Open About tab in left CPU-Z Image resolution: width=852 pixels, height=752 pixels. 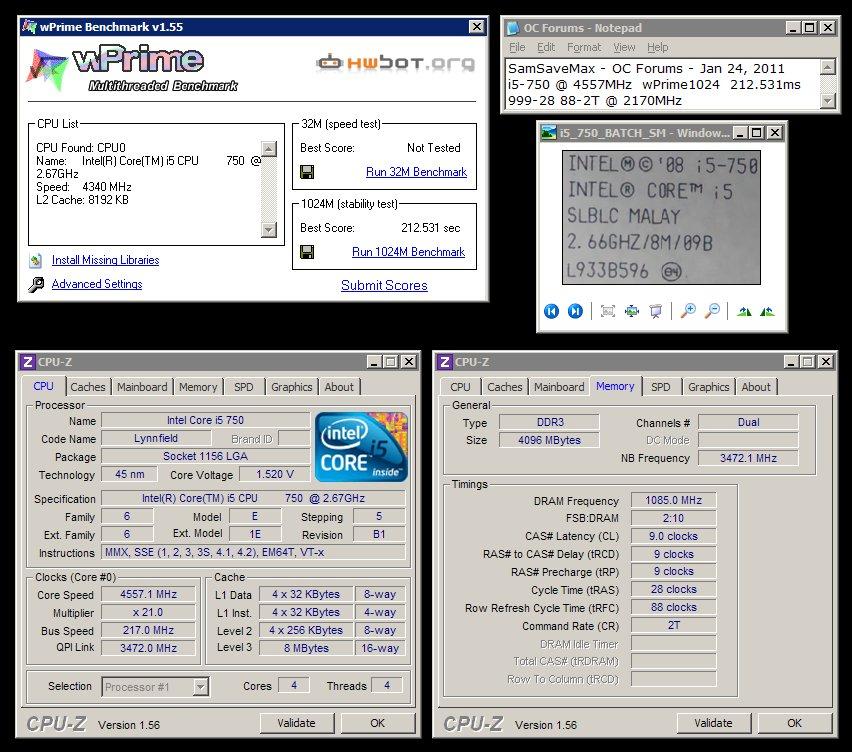coord(339,387)
